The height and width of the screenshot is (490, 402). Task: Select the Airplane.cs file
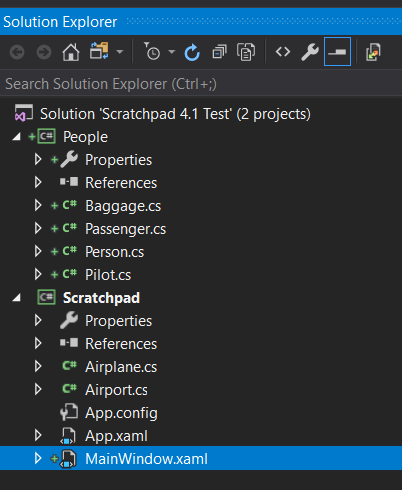(121, 367)
